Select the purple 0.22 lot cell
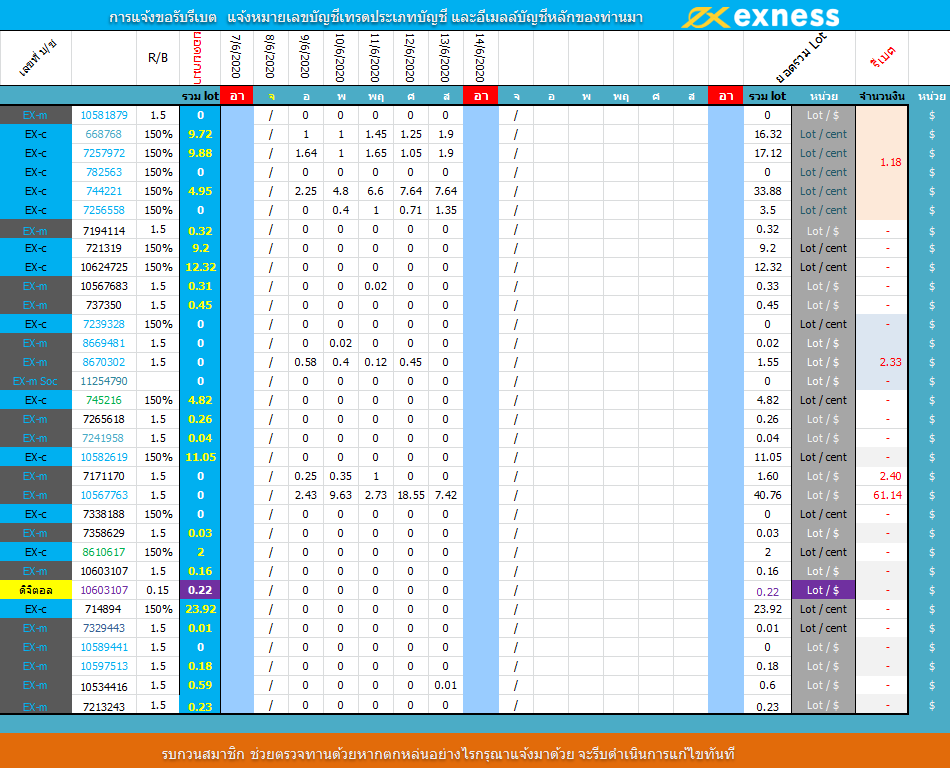The width and height of the screenshot is (950, 768). click(x=200, y=590)
